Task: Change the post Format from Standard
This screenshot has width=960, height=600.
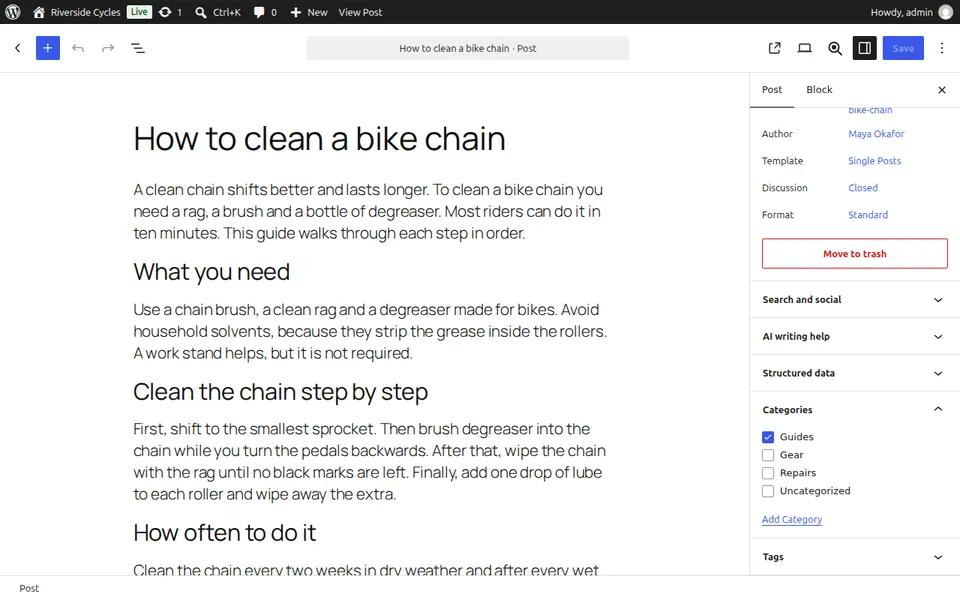Action: [x=868, y=215]
